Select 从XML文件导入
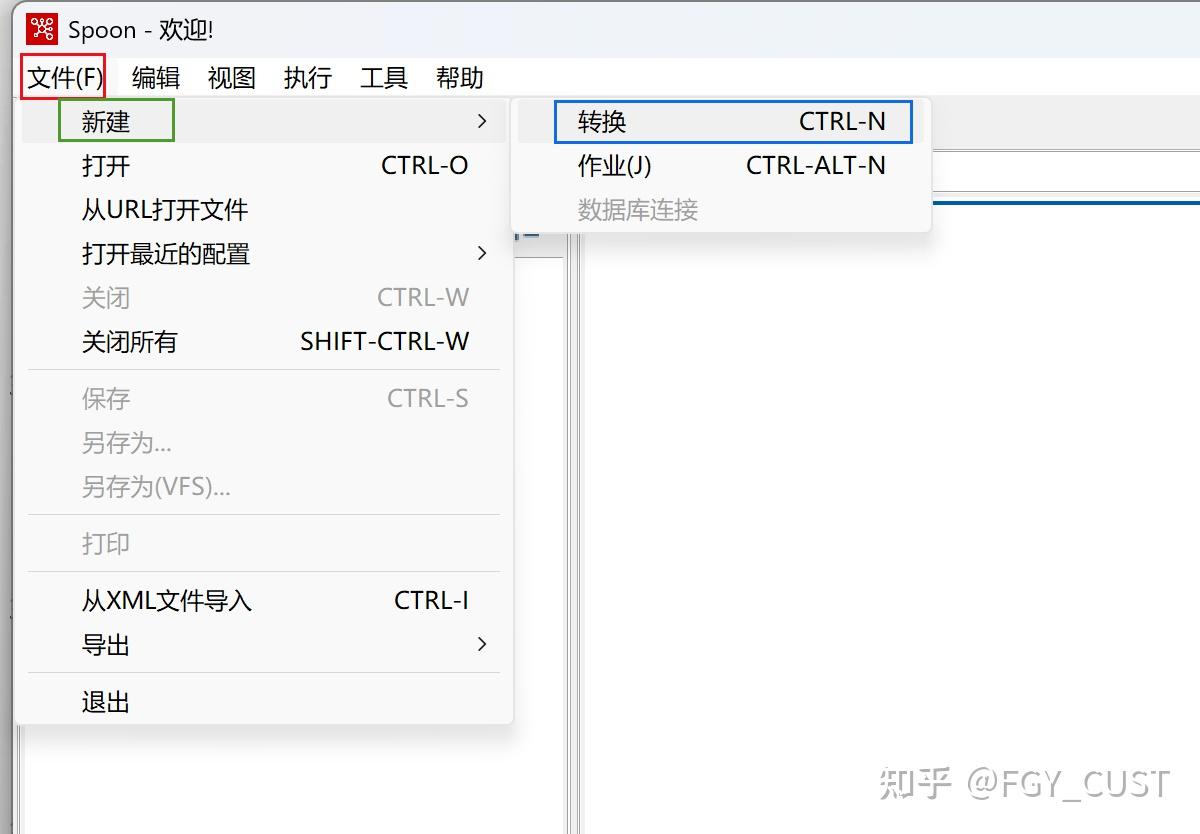 (166, 600)
